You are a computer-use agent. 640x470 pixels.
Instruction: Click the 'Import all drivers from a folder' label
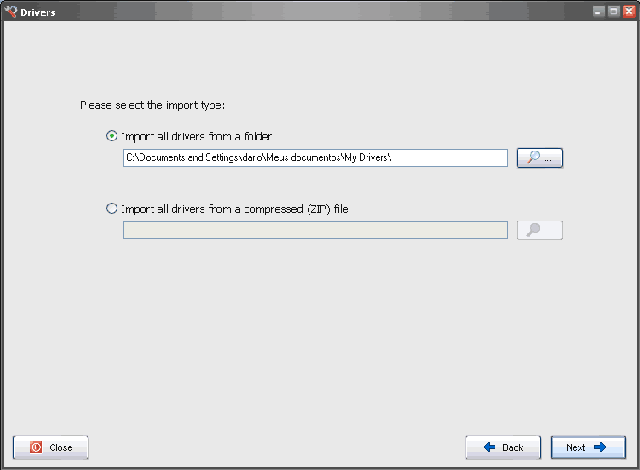197,136
